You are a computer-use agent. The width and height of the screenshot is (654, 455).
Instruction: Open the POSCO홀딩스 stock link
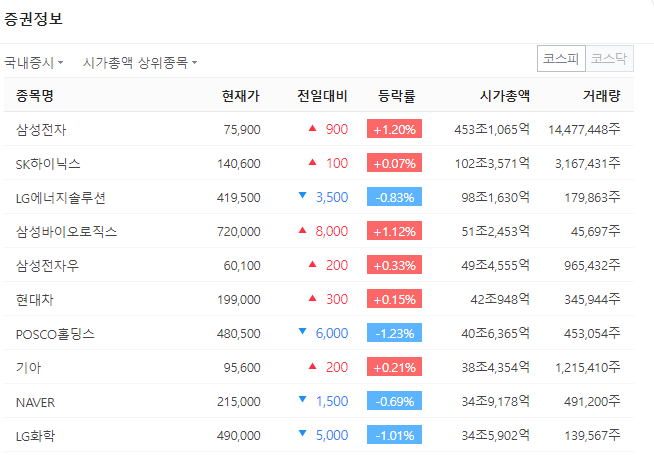[x=55, y=334]
